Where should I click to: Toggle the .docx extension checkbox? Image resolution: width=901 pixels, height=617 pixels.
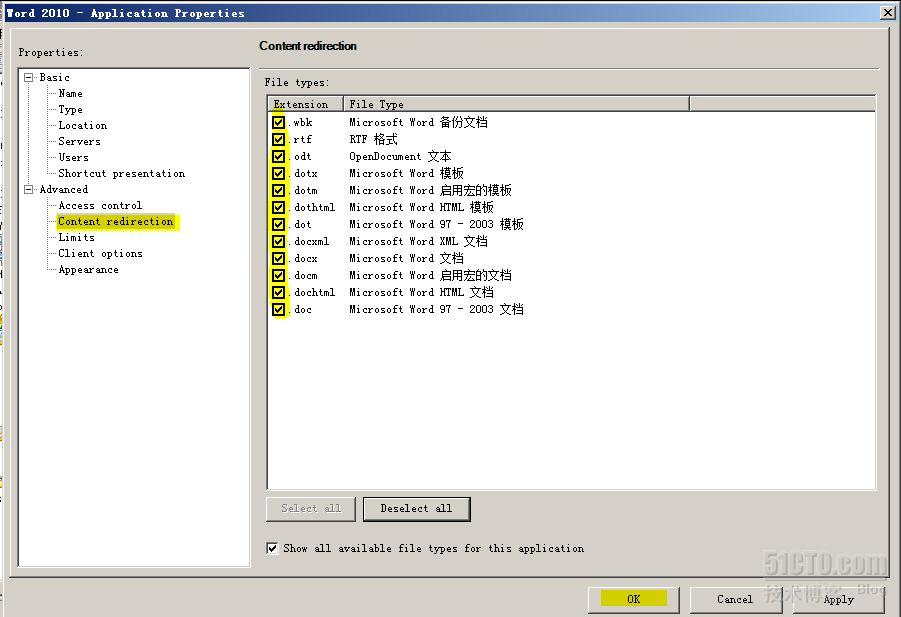click(x=279, y=259)
